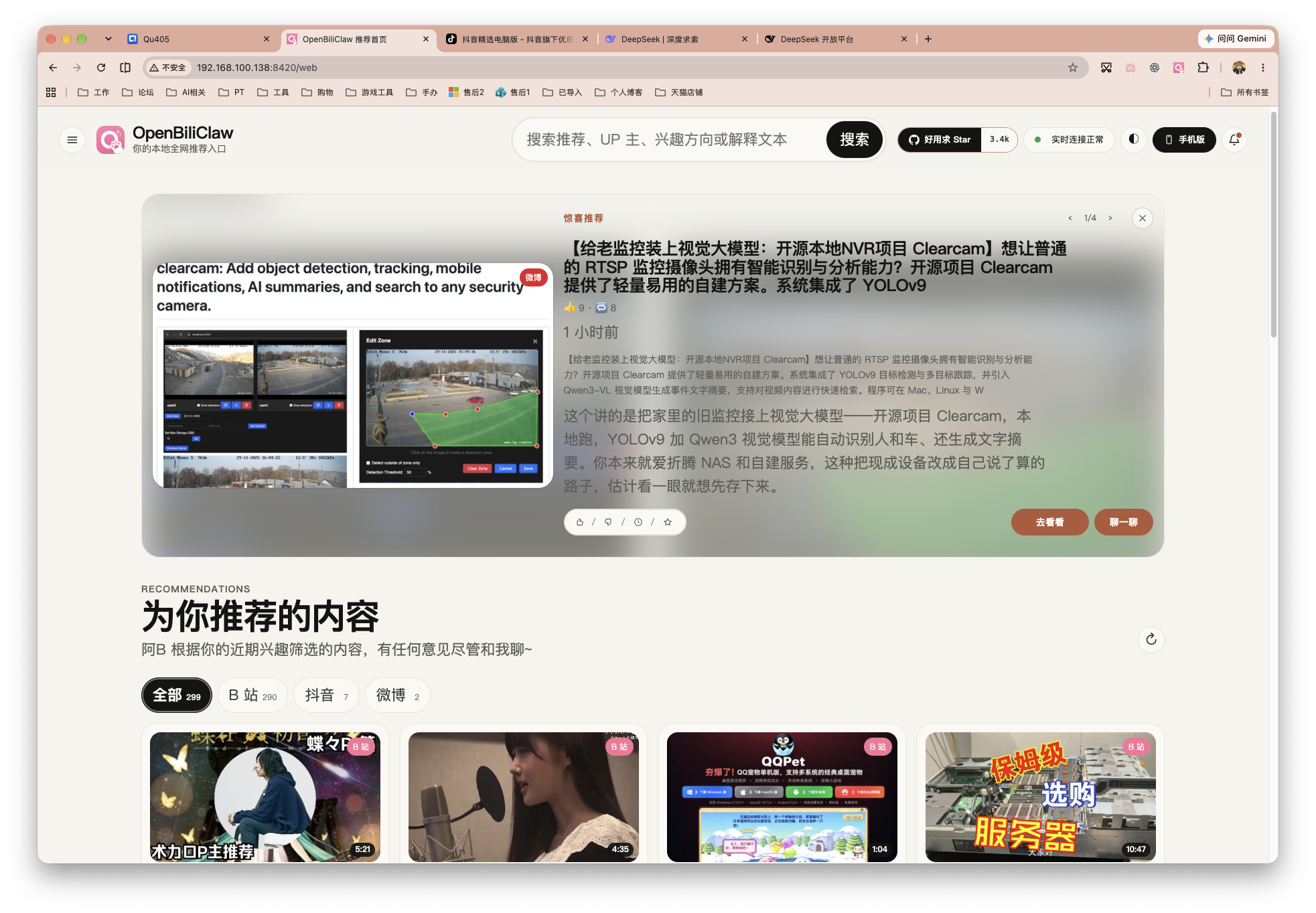This screenshot has height=913, width=1316.
Task: Click the Clearcam featured preview image
Action: (x=353, y=376)
